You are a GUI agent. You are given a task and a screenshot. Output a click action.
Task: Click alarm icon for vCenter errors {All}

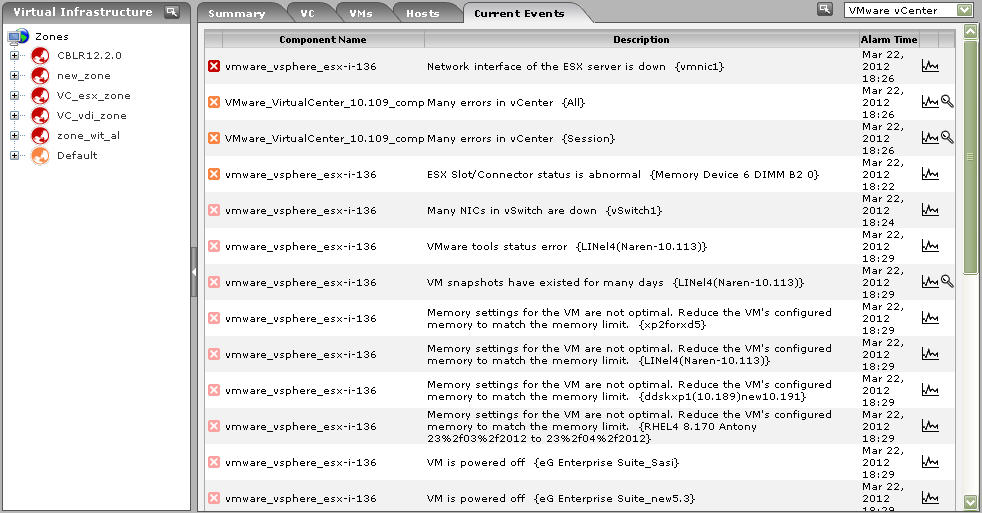click(x=214, y=102)
